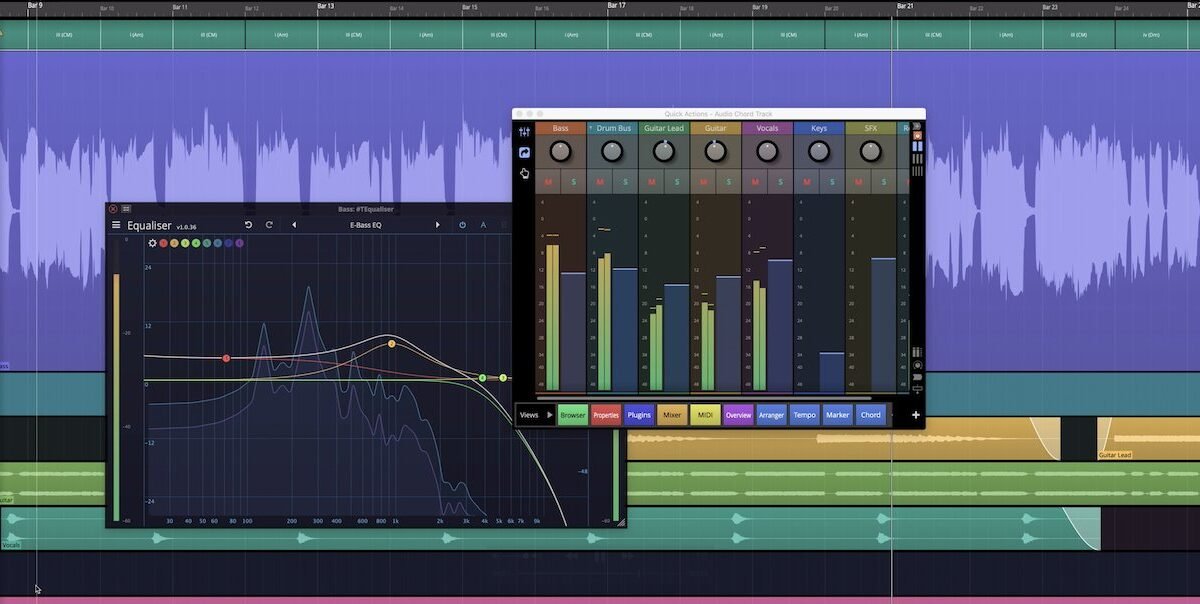Image resolution: width=1200 pixels, height=604 pixels.
Task: Click the meter bars icon in mixer sidebar
Action: pos(917,352)
